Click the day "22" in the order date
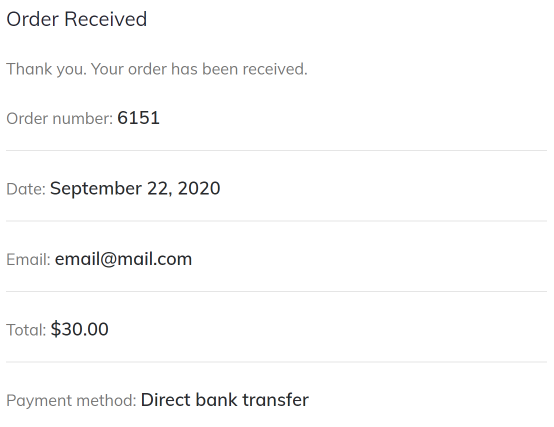 coord(159,189)
